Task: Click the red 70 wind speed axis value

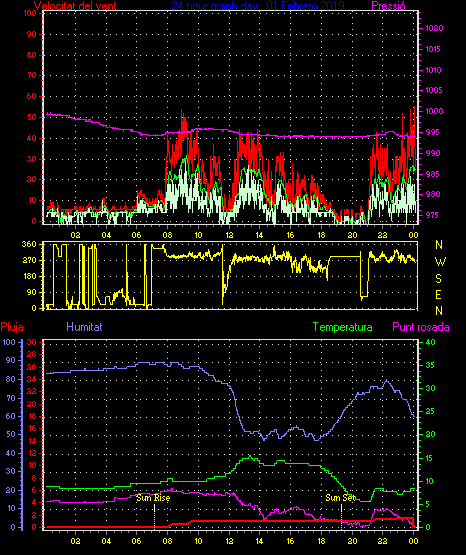Action: [32, 75]
